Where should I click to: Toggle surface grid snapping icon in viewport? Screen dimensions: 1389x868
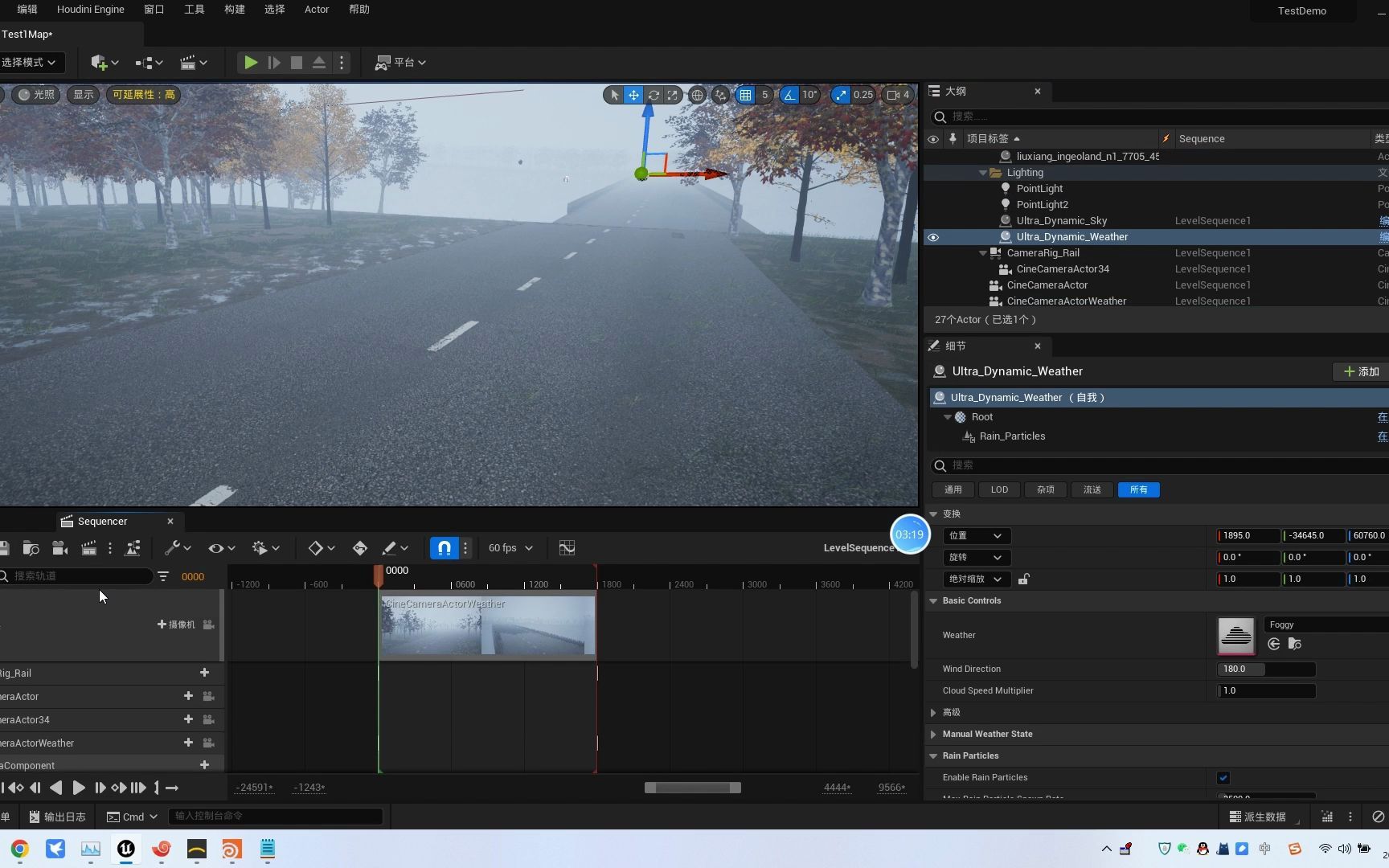click(x=720, y=95)
